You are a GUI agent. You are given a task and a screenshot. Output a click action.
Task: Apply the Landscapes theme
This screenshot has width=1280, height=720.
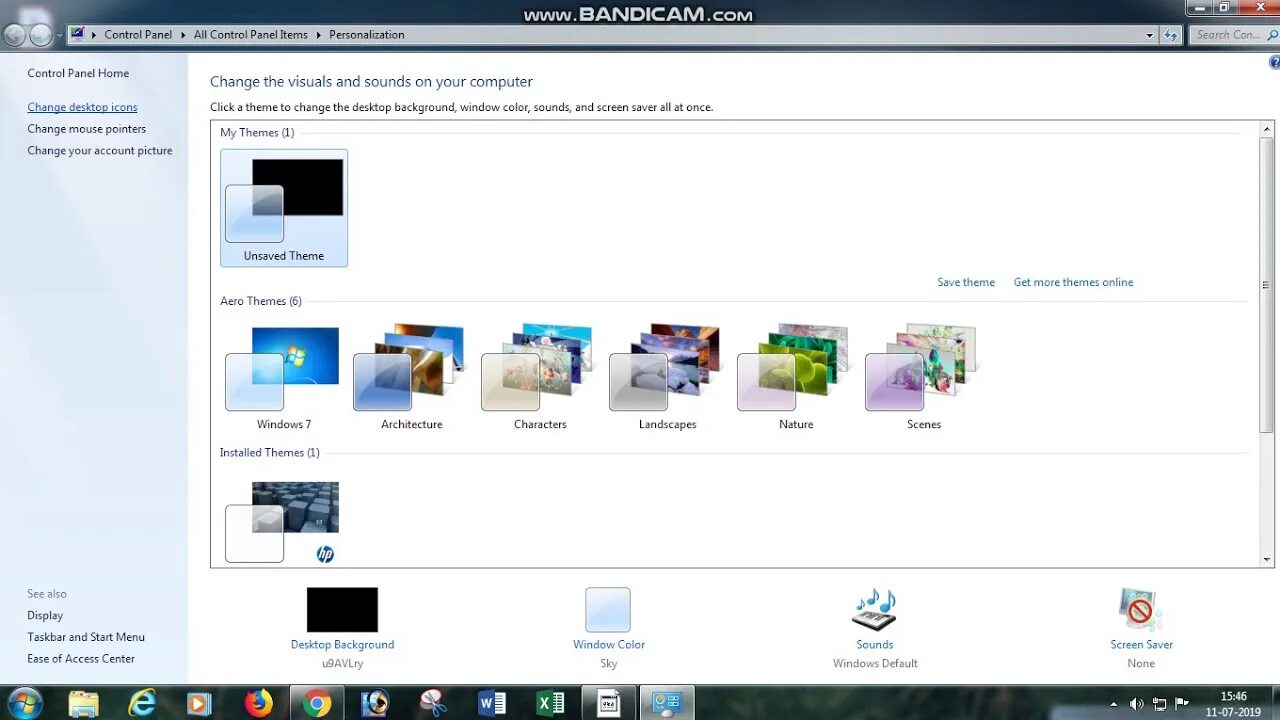pos(667,376)
